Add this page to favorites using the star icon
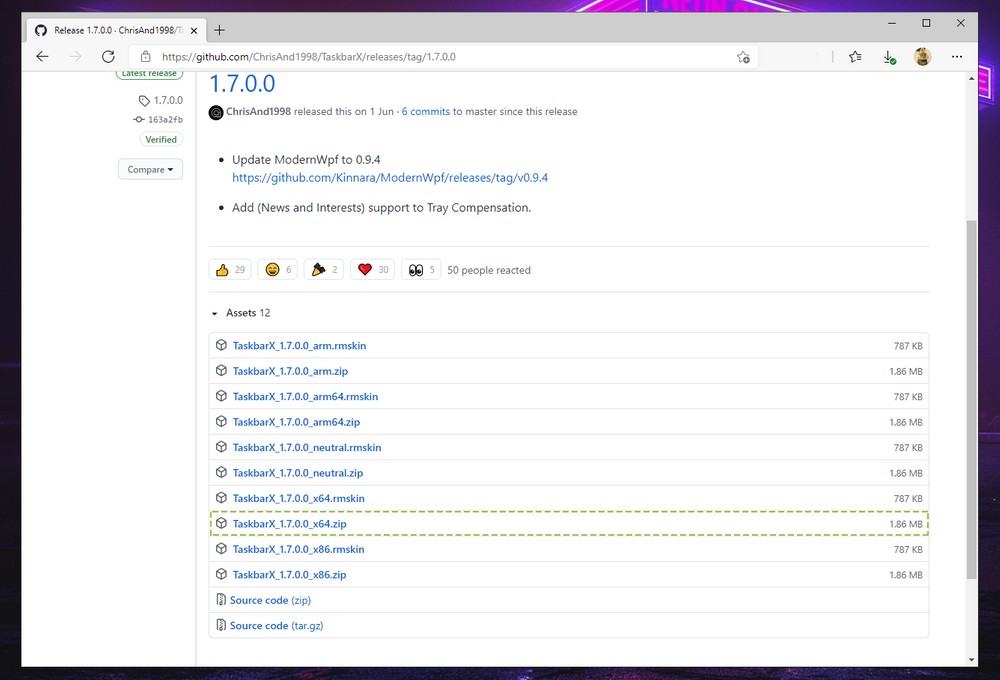 coord(743,57)
